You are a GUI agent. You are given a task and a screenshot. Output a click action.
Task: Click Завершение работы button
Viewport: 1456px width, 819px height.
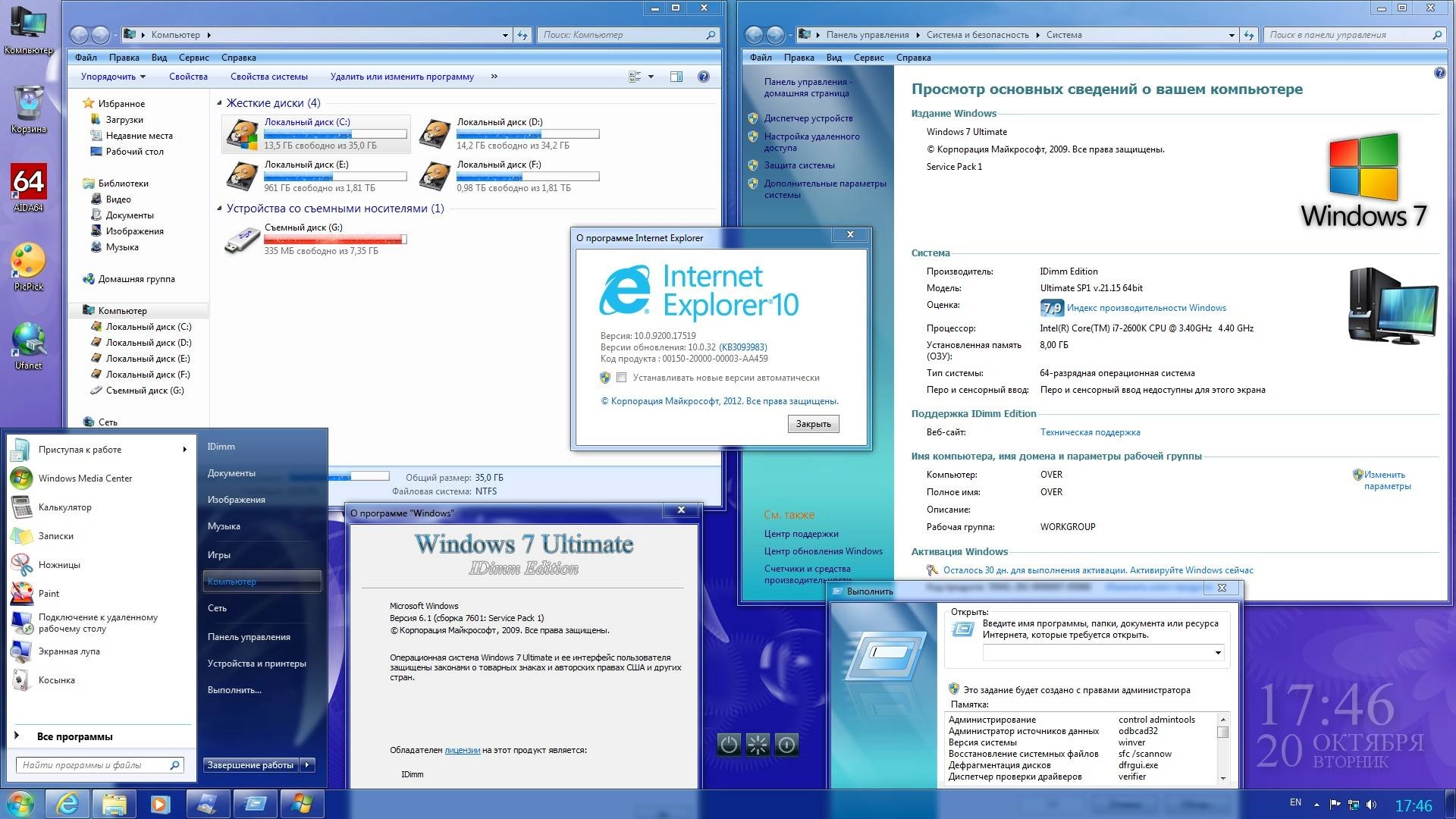pyautogui.click(x=251, y=765)
